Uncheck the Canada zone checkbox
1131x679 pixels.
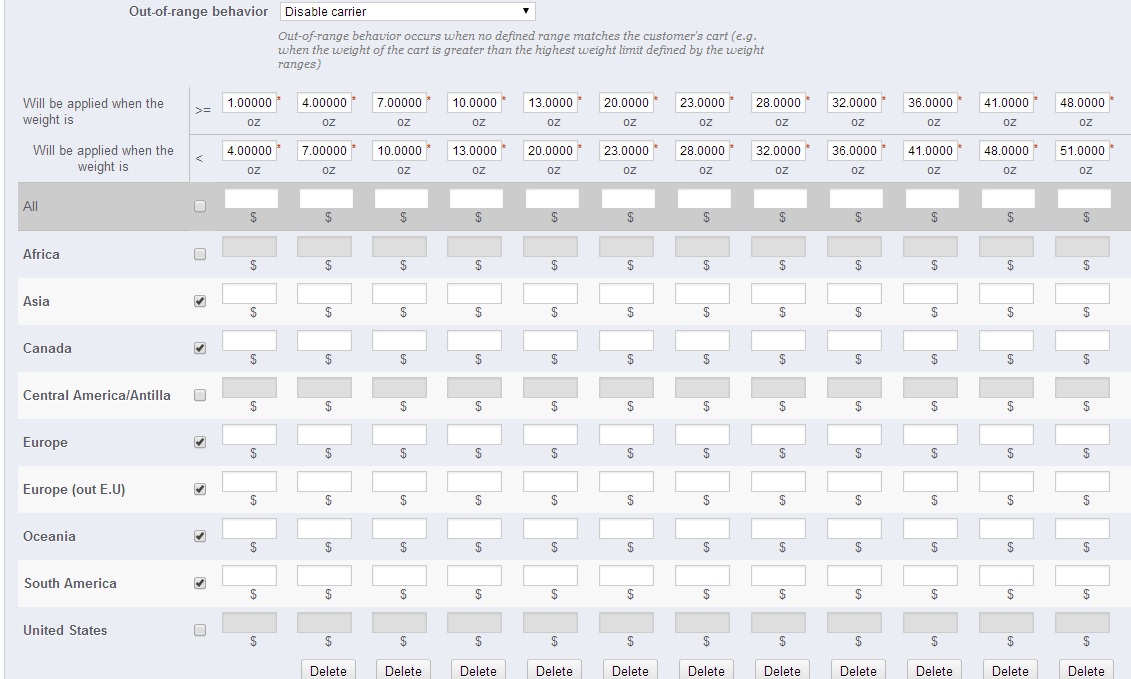pos(200,348)
